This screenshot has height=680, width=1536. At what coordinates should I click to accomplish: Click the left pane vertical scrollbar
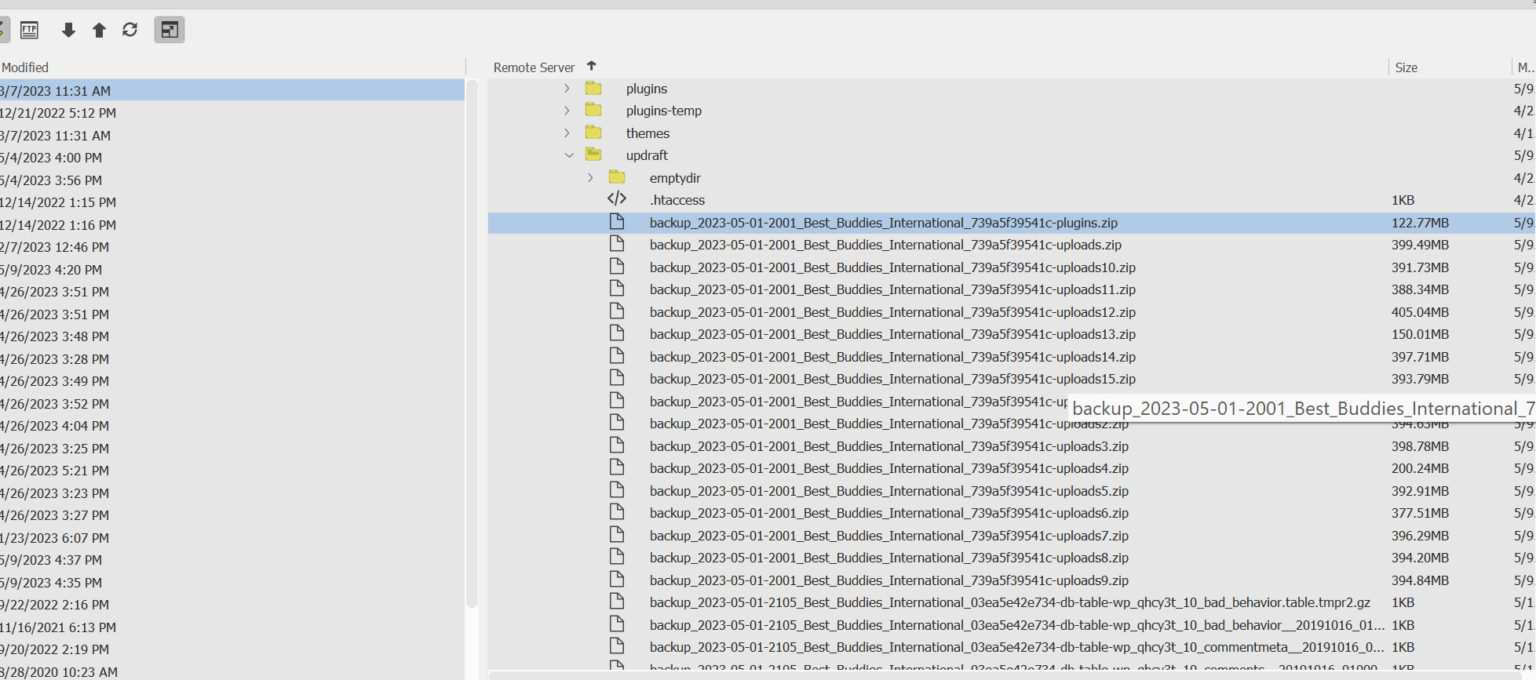pyautogui.click(x=473, y=340)
